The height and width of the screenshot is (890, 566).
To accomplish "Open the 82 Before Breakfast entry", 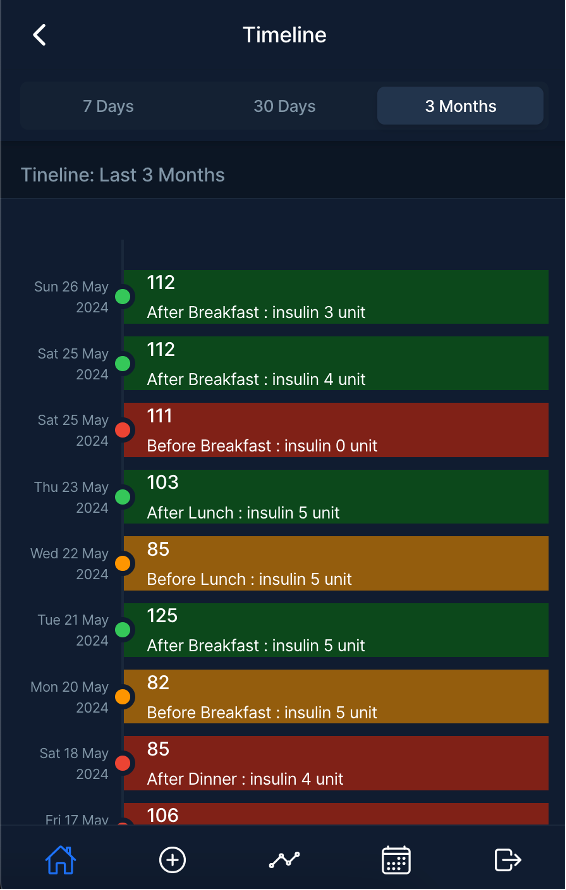I will tap(336, 696).
